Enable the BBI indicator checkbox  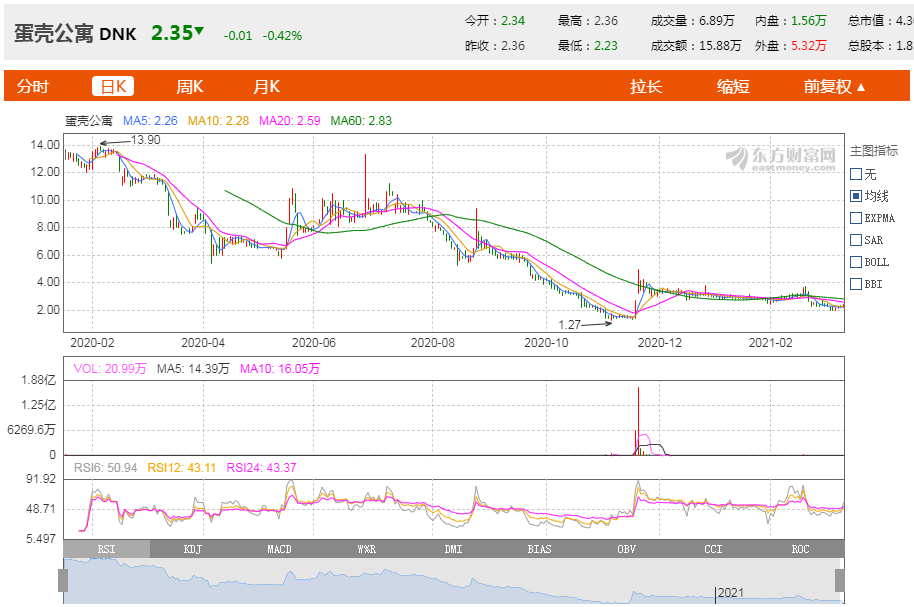pyautogui.click(x=856, y=284)
